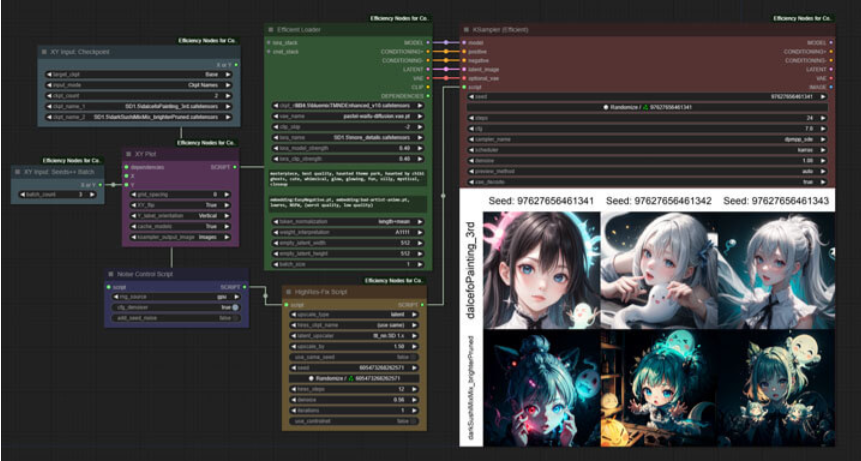Click the Efficient Loader lora_stack input socket
The image size is (861, 461).
[269, 42]
